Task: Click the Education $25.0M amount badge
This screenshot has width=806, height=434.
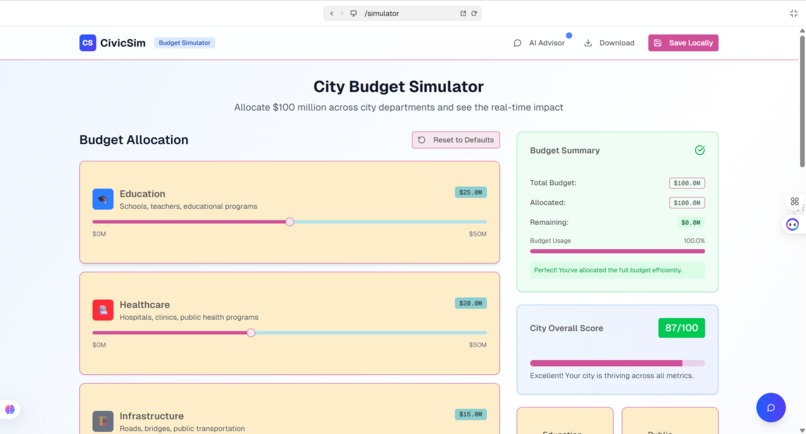Action: pos(470,192)
